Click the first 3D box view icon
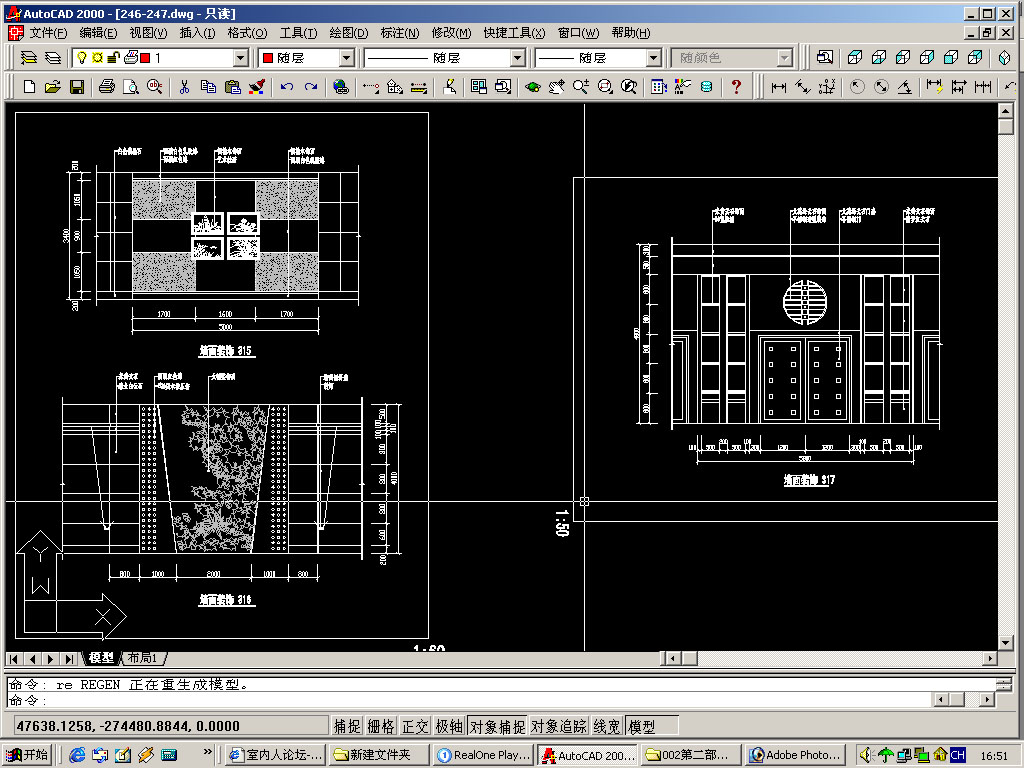The image size is (1024, 768). pos(855,58)
